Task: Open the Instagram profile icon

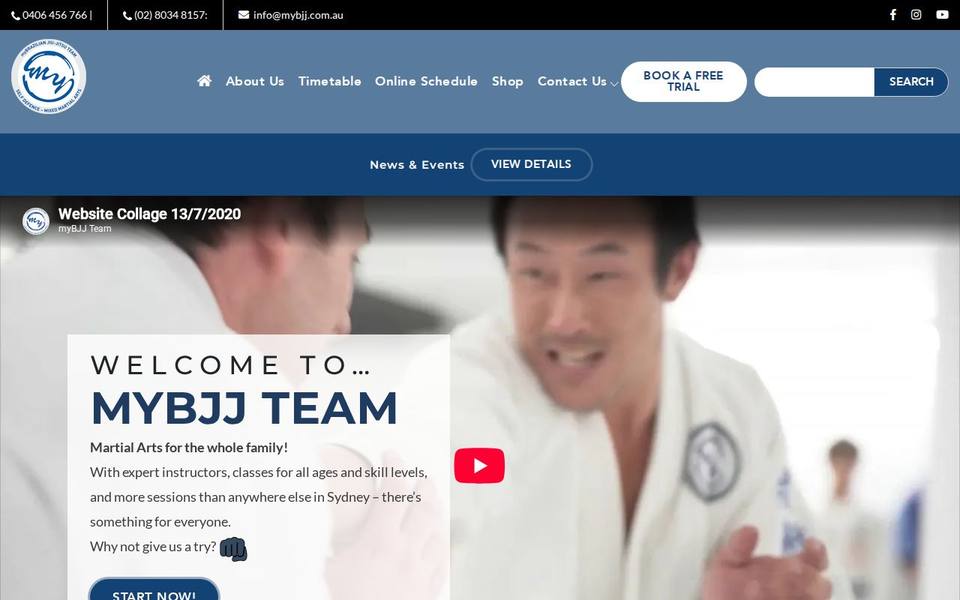Action: [x=916, y=15]
